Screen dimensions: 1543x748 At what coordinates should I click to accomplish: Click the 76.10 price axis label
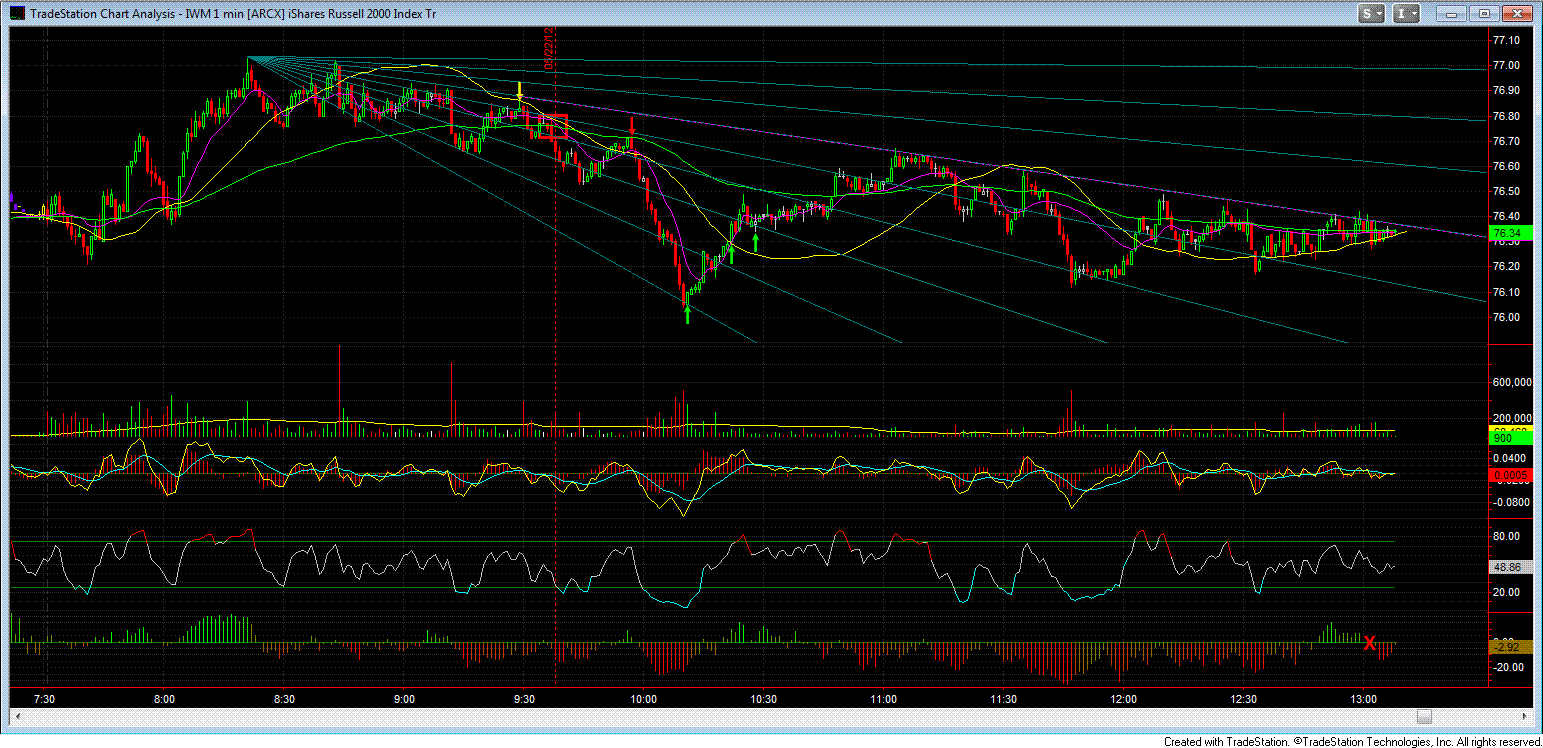(x=1506, y=292)
